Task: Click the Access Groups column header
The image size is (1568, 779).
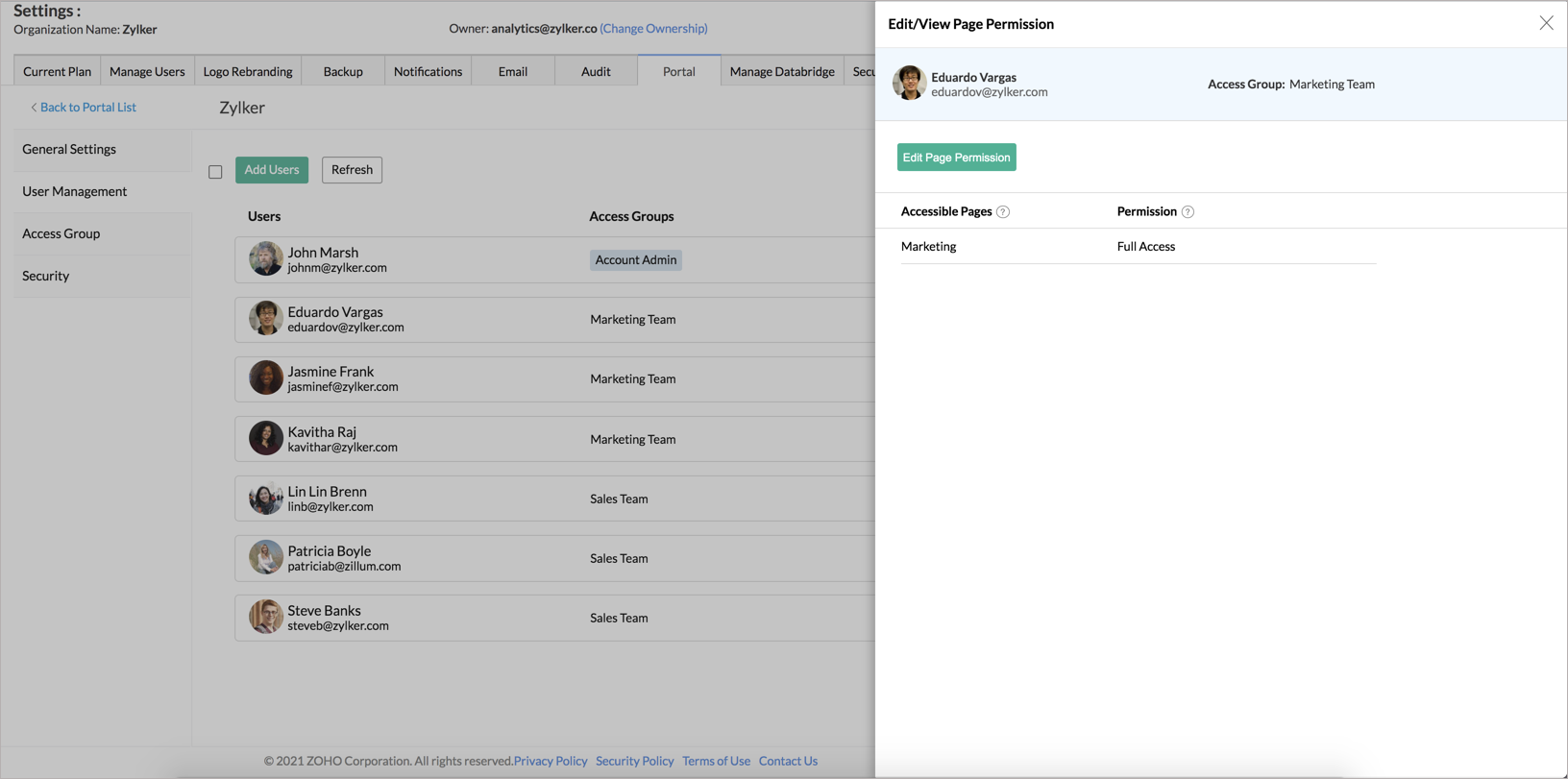Action: [x=631, y=217]
